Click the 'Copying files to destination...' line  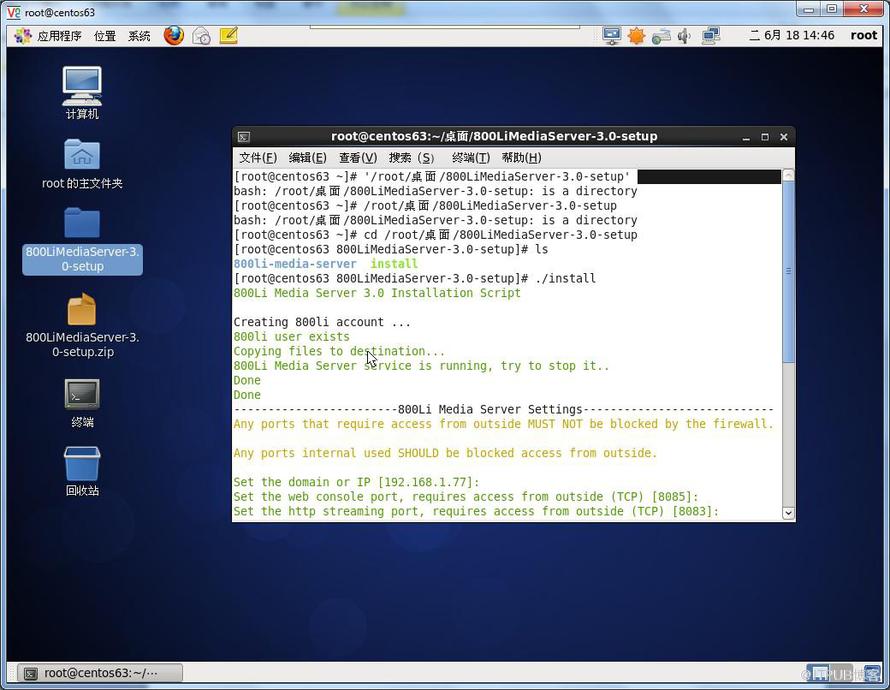click(x=339, y=351)
